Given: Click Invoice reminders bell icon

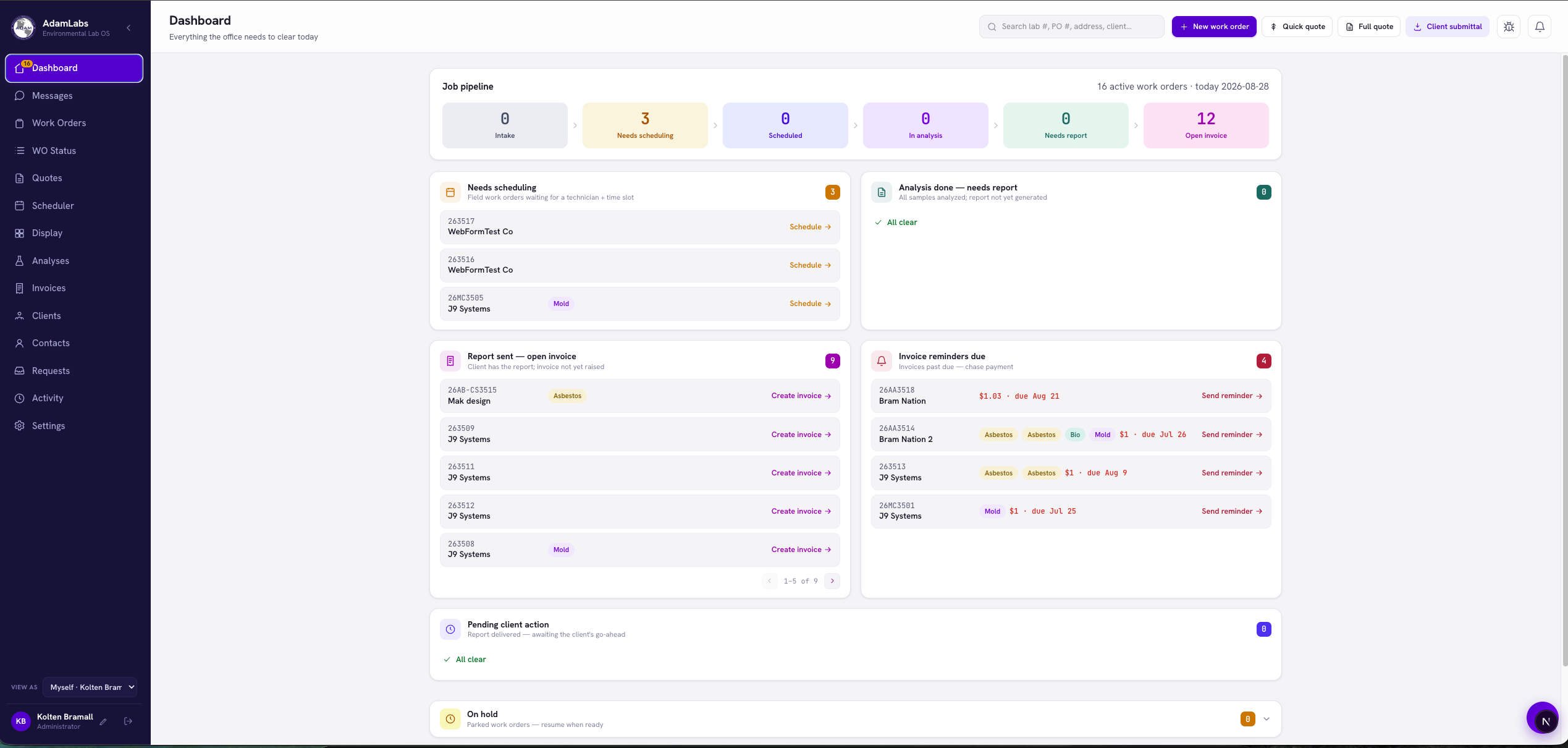Looking at the screenshot, I should coord(882,361).
